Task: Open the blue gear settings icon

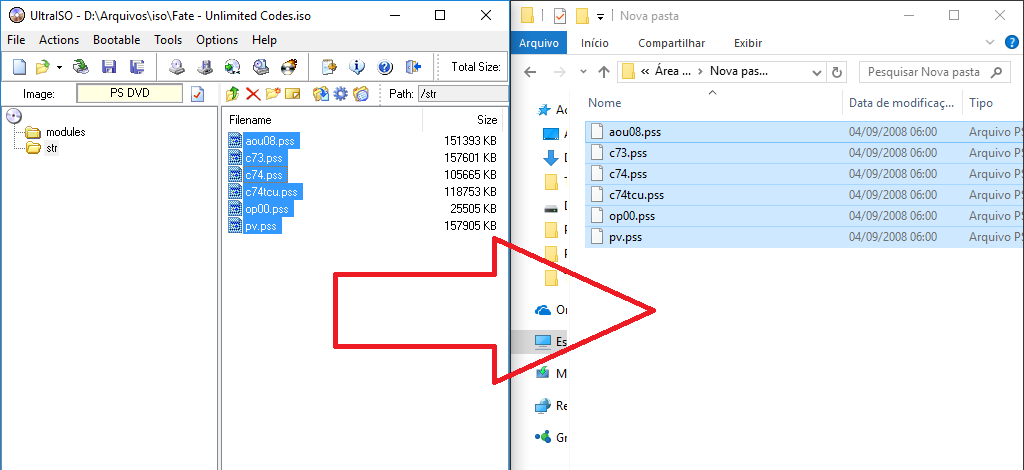Action: pos(341,94)
